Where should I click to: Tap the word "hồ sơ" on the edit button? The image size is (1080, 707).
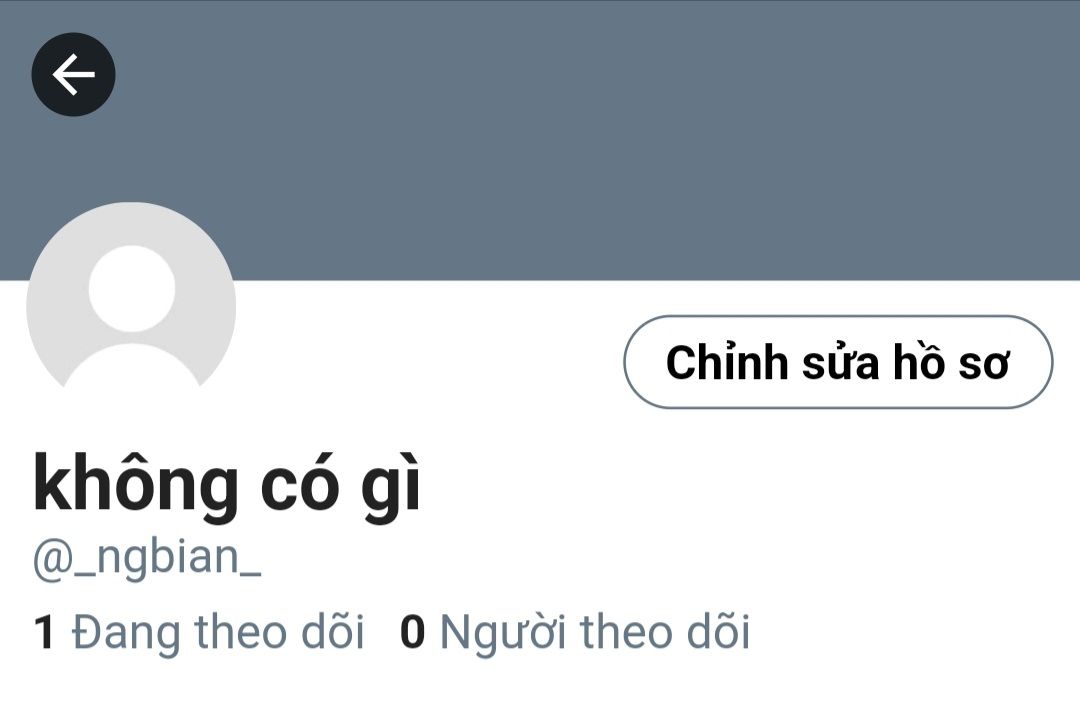[951, 362]
